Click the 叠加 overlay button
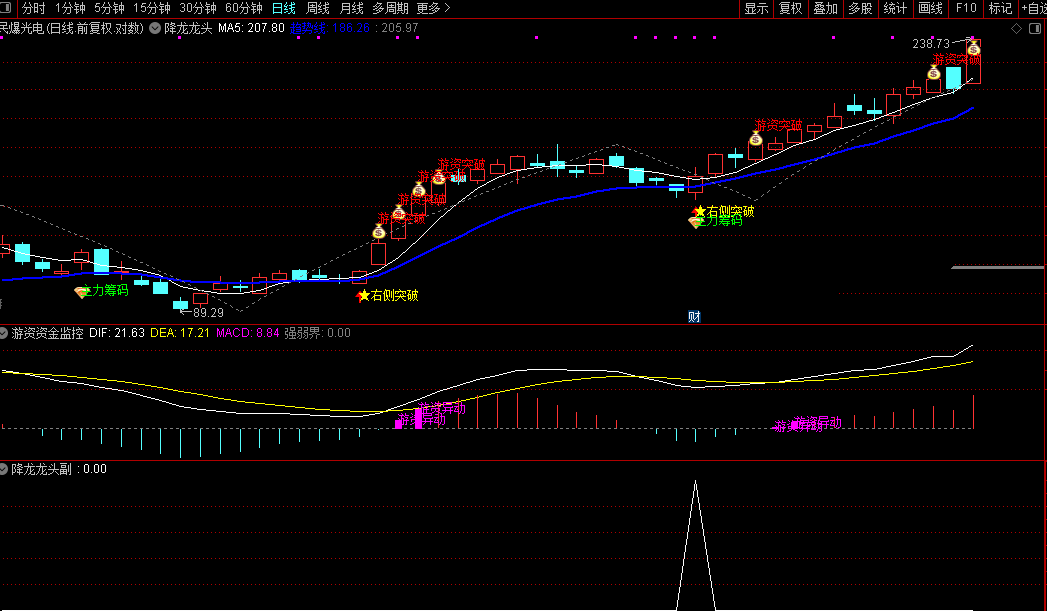Image resolution: width=1047 pixels, height=611 pixels. point(825,8)
